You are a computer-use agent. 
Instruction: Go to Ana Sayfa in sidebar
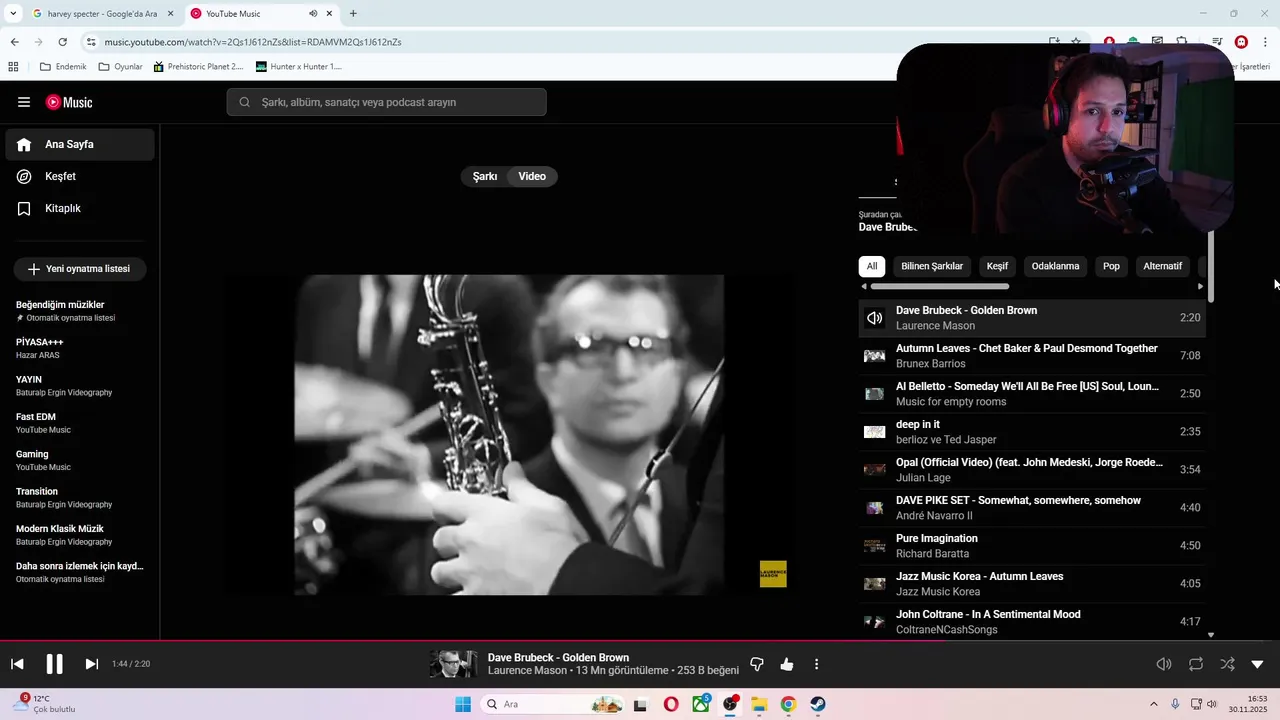click(x=80, y=144)
